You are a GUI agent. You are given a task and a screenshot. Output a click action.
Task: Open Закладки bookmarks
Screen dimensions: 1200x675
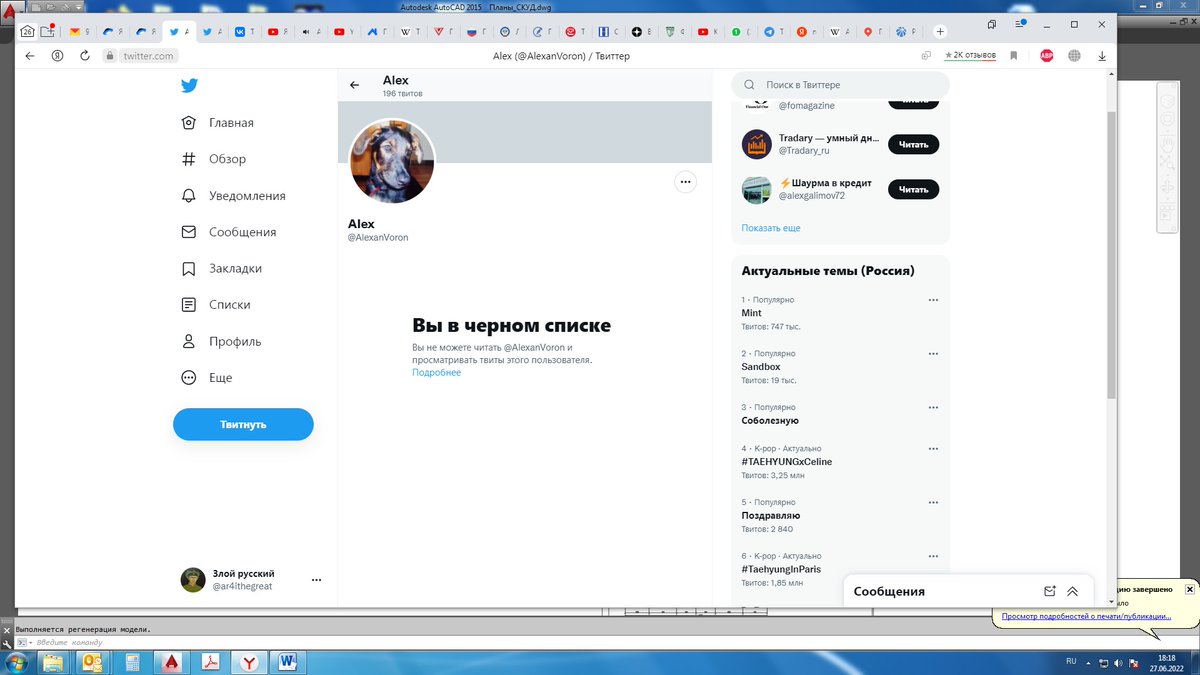(x=221, y=268)
